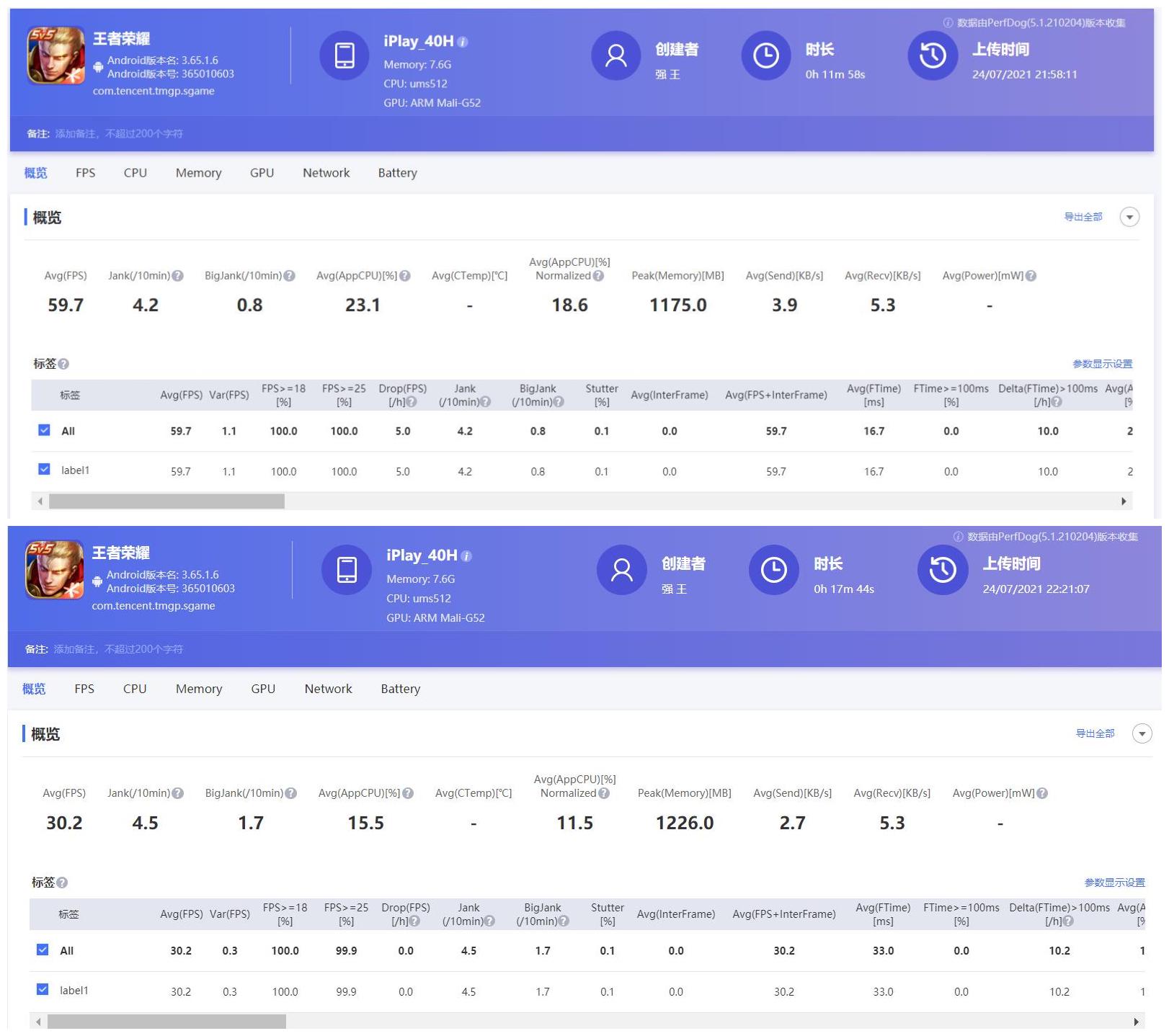Viewport: 1169px width, 1036px height.
Task: Switch to the GPU tab in the 17m 44s report
Action: point(263,689)
